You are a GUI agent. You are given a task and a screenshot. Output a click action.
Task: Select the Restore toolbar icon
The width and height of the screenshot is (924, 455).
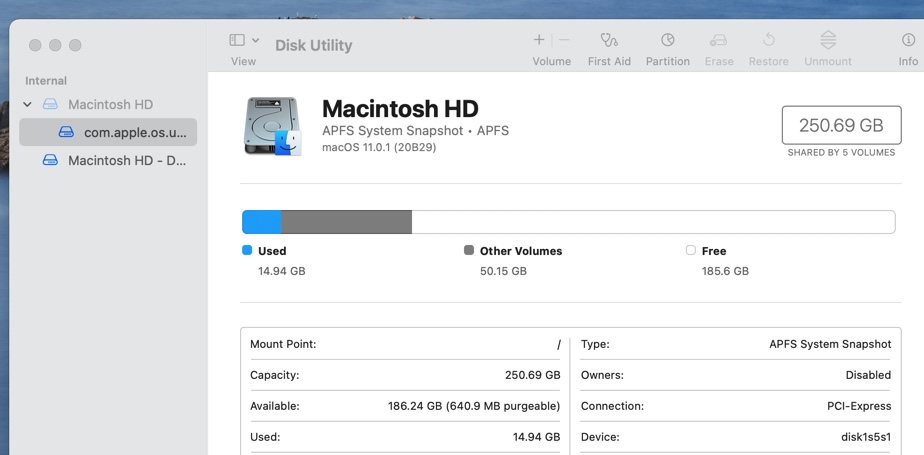tap(768, 39)
